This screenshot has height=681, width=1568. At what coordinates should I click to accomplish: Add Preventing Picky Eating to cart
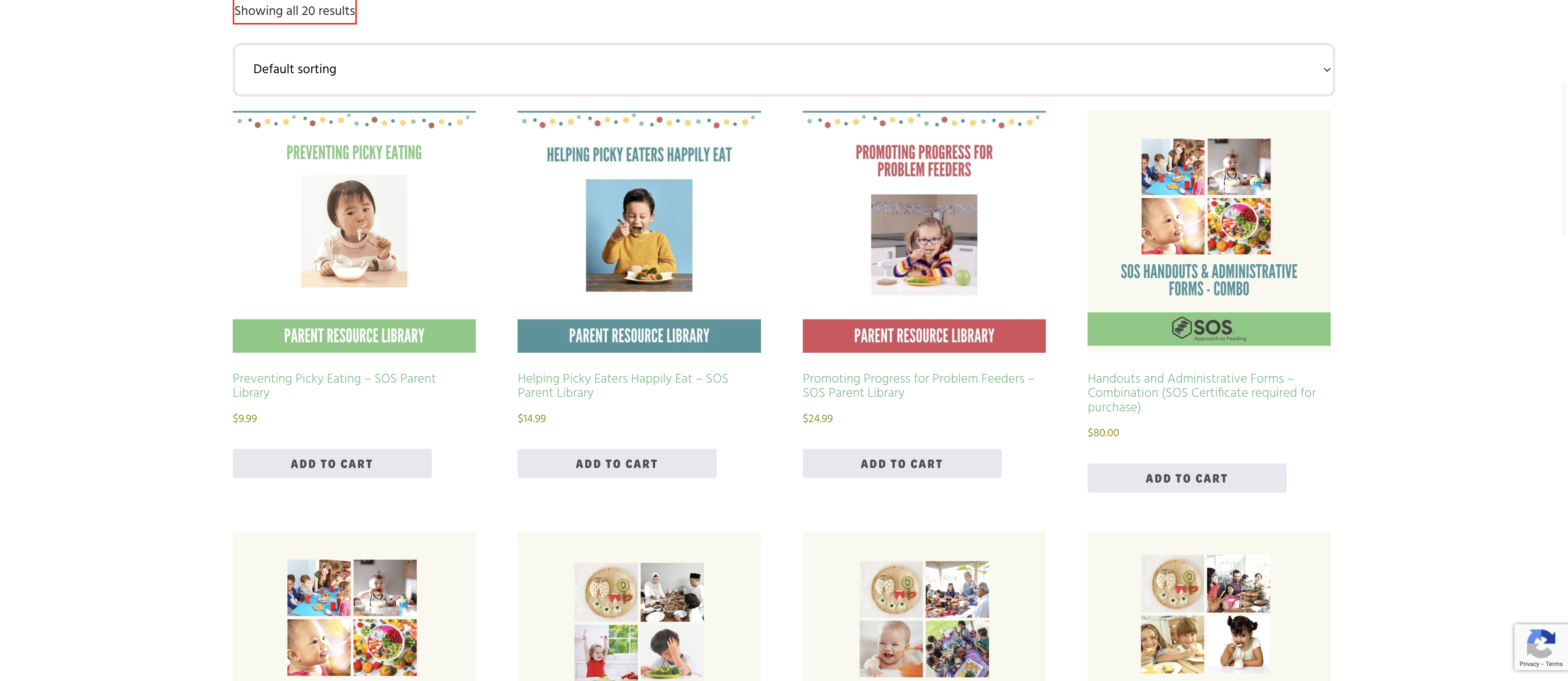332,463
